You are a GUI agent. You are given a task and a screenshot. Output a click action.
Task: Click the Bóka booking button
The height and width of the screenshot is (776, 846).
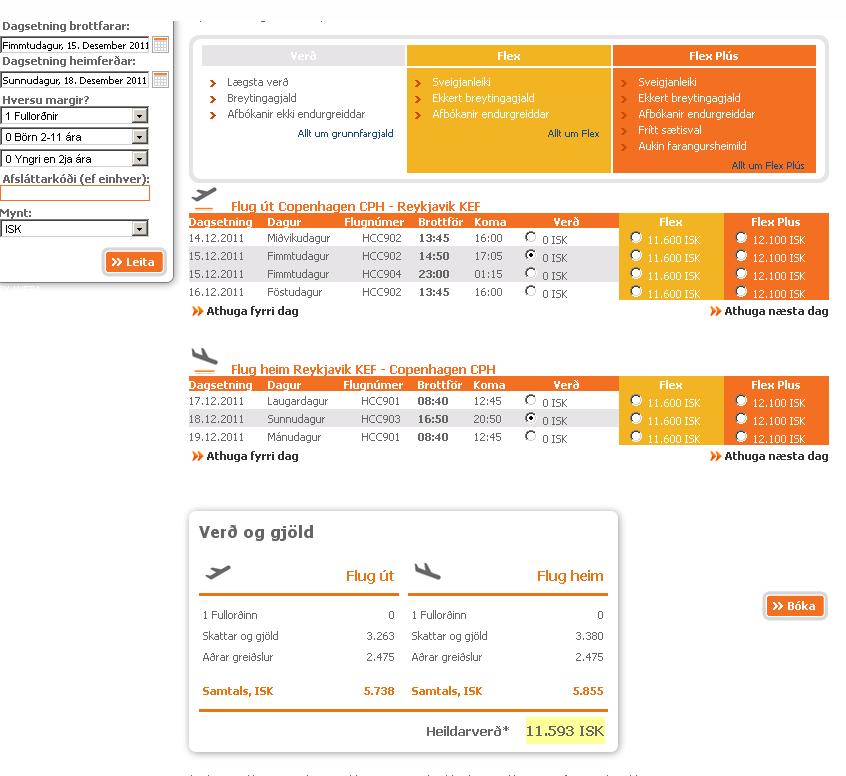(795, 606)
